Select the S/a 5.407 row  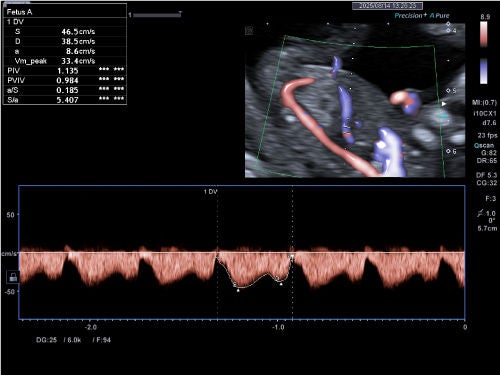click(65, 100)
